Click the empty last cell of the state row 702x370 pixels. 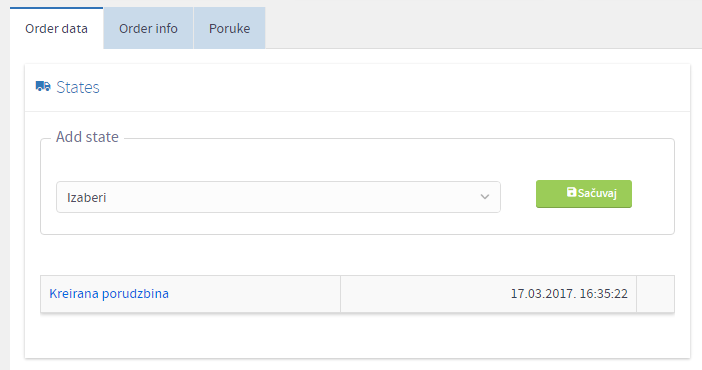tap(655, 294)
